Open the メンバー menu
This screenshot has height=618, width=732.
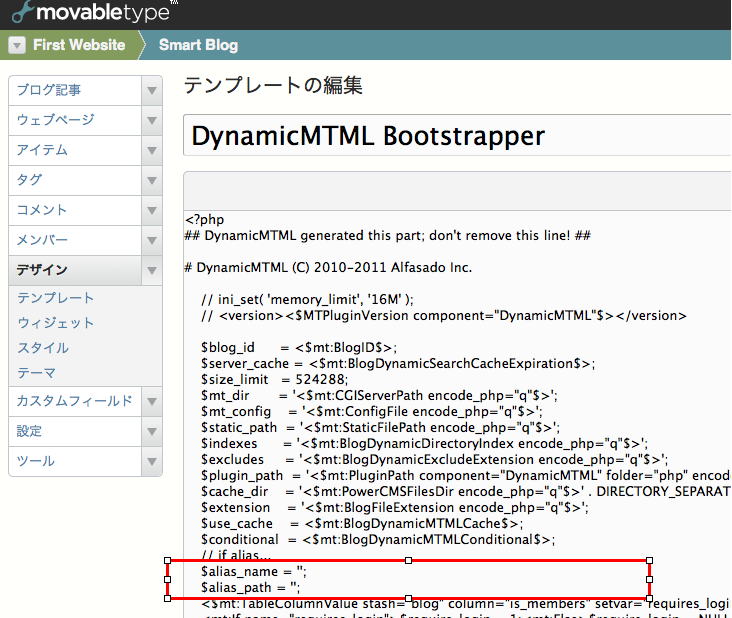pyautogui.click(x=75, y=240)
